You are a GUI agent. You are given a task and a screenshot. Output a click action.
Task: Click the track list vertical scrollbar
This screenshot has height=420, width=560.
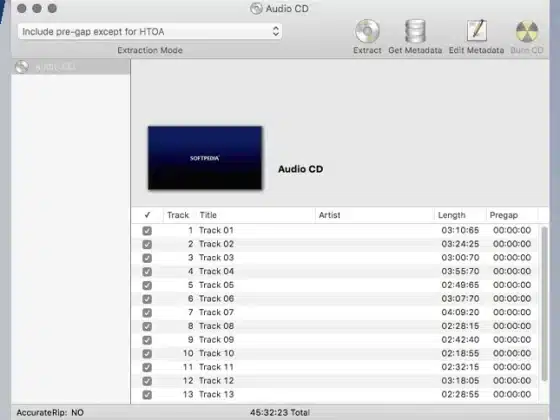pyautogui.click(x=544, y=304)
